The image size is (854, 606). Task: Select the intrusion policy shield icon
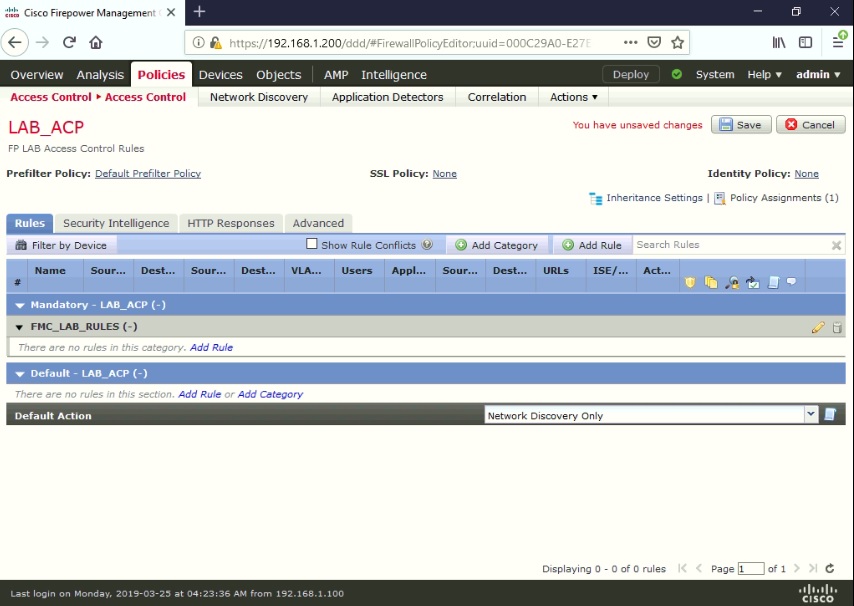tap(689, 282)
